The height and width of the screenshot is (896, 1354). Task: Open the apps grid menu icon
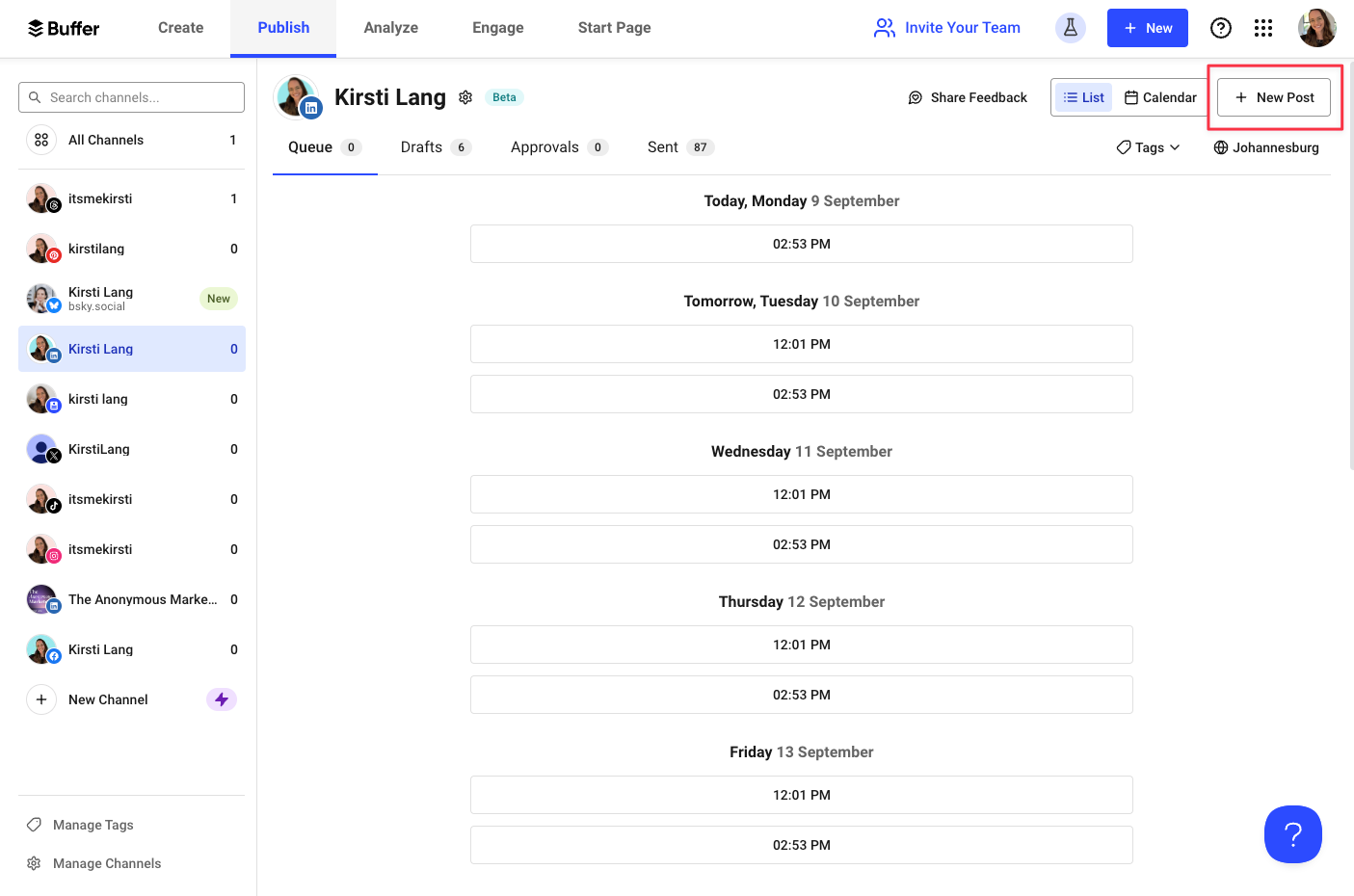1263,28
